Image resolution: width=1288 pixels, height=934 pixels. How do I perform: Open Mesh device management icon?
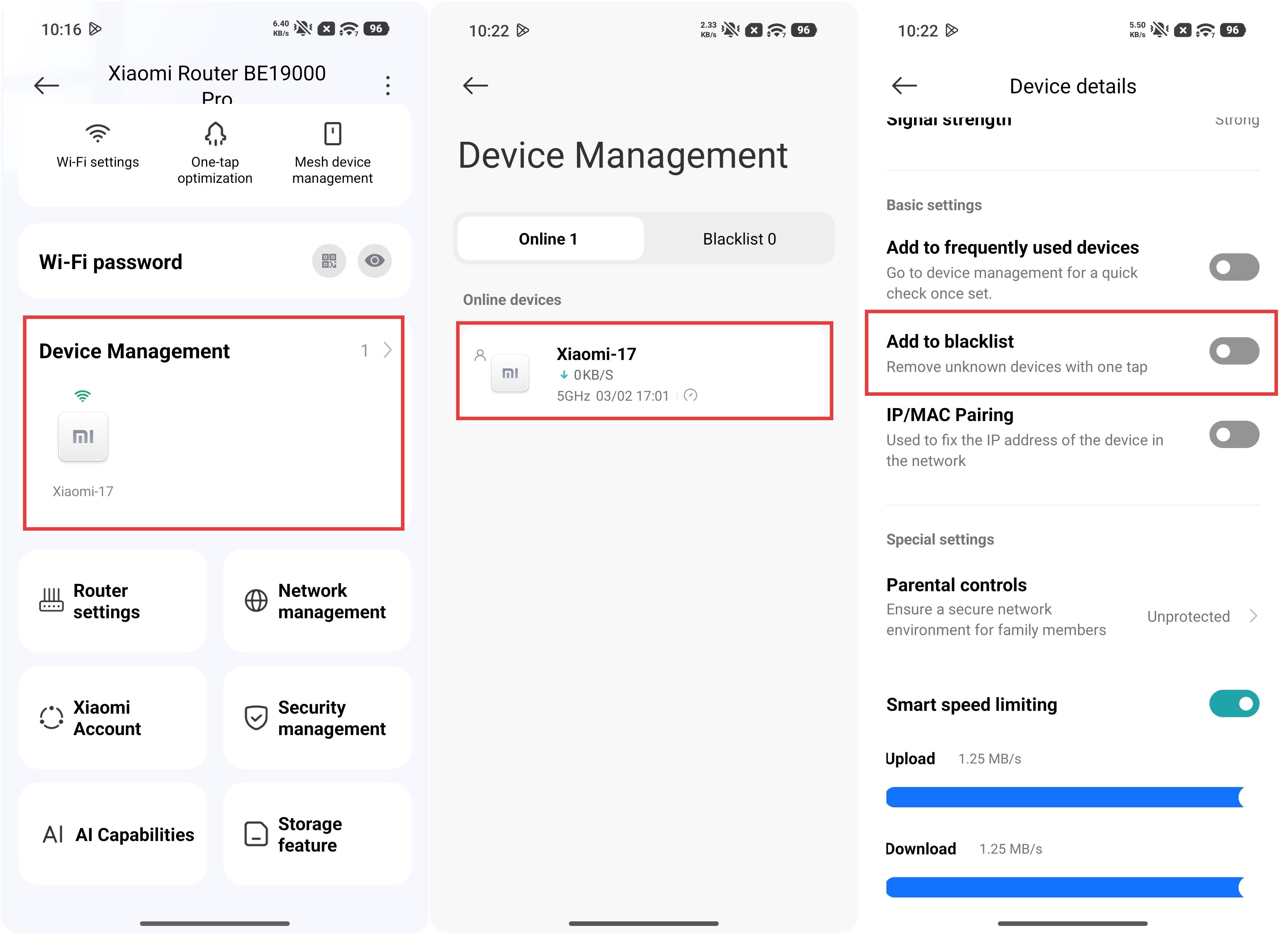(332, 134)
